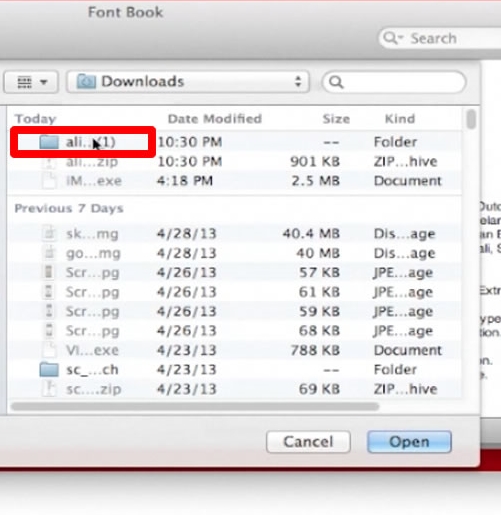The width and height of the screenshot is (501, 515).
Task: Click the dialog search magnifier icon
Action: click(336, 82)
